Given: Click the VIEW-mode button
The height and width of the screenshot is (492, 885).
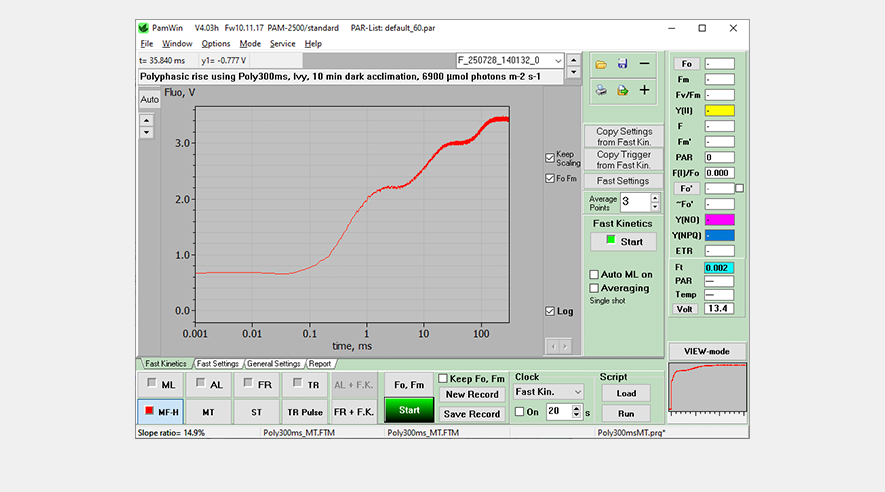Looking at the screenshot, I should pos(707,352).
